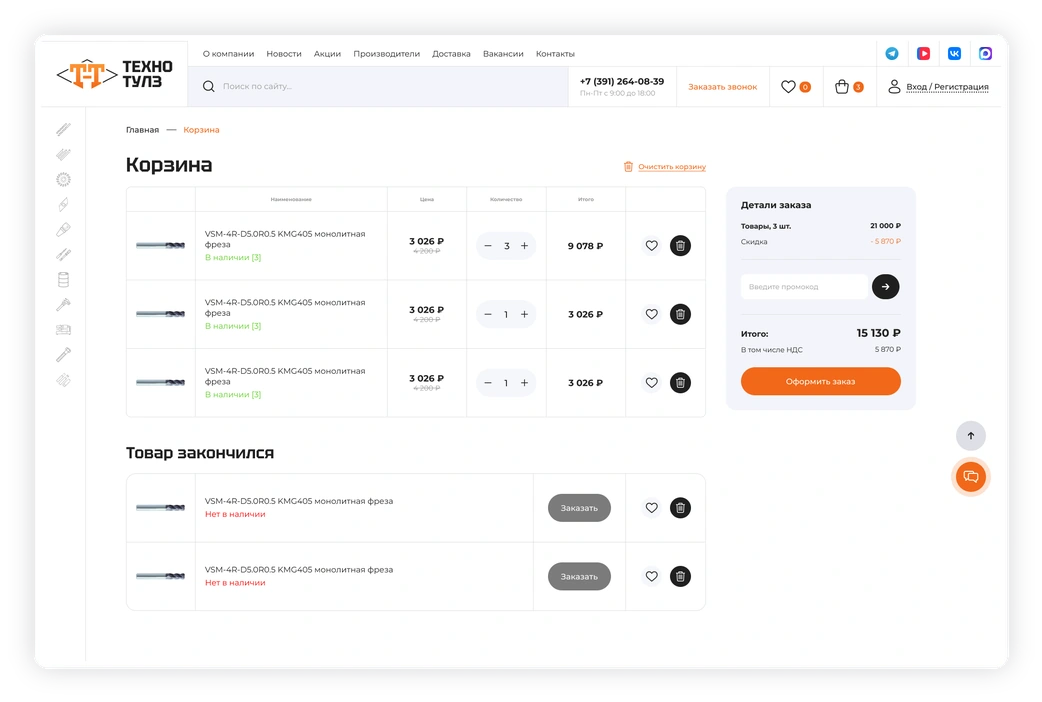
Task: Toggle favorite heart on third cart row
Action: 651,383
